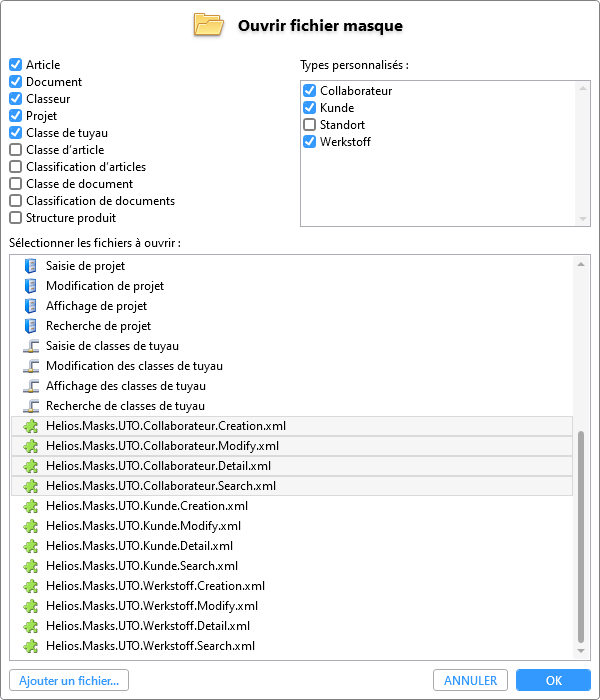Click the file list scroll-down arrow
The image size is (600, 700).
point(581,651)
